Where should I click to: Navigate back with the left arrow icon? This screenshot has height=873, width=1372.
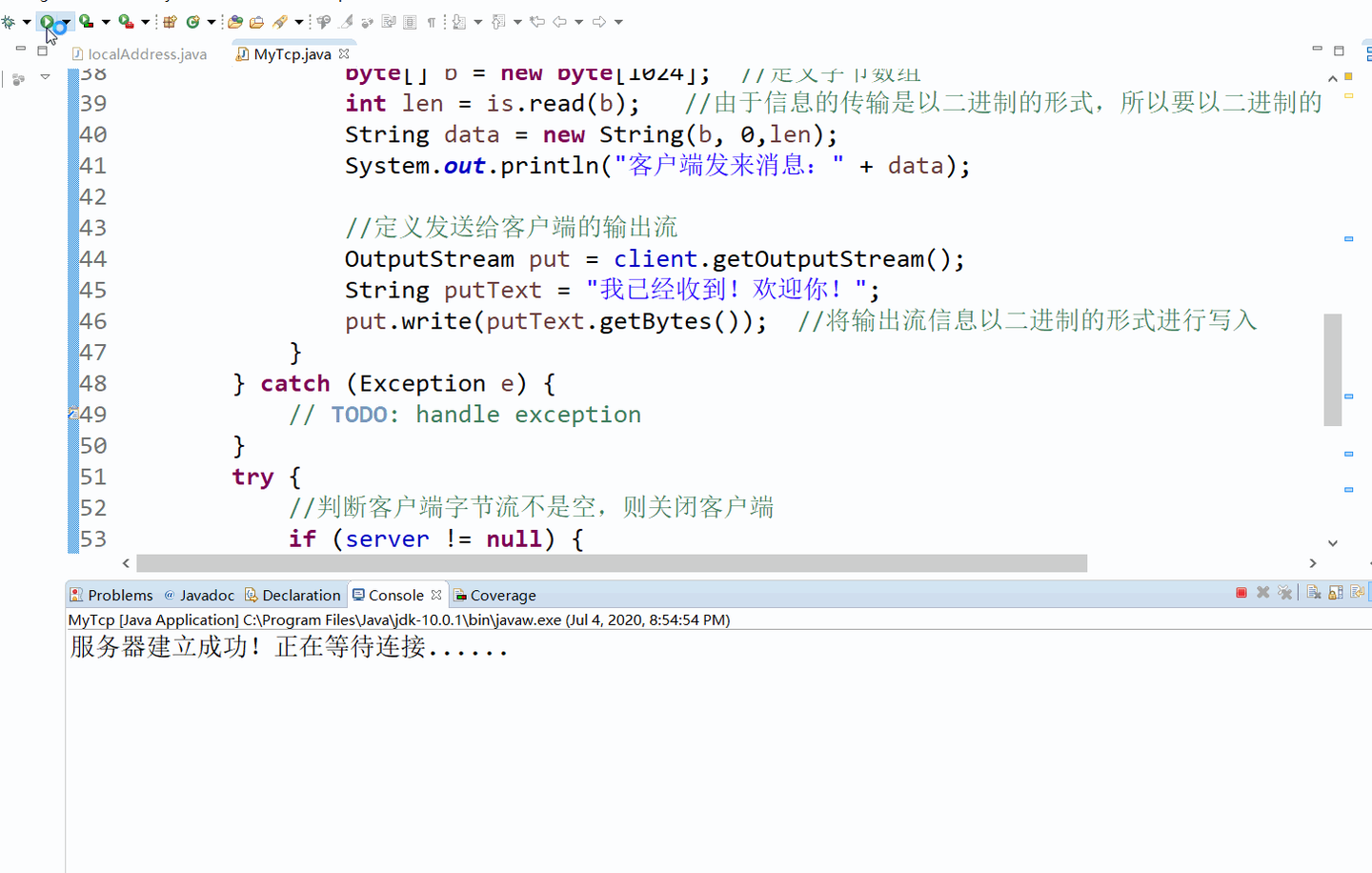[559, 21]
